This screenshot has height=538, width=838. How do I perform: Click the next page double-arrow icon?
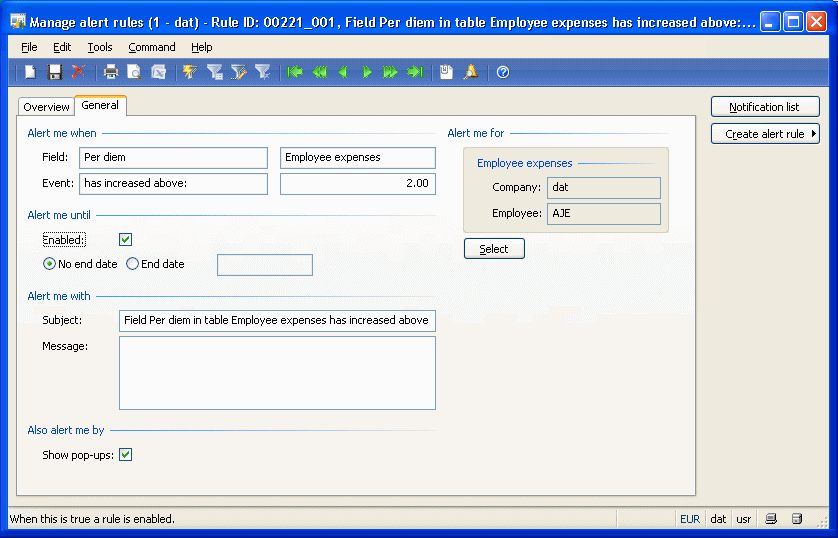390,72
